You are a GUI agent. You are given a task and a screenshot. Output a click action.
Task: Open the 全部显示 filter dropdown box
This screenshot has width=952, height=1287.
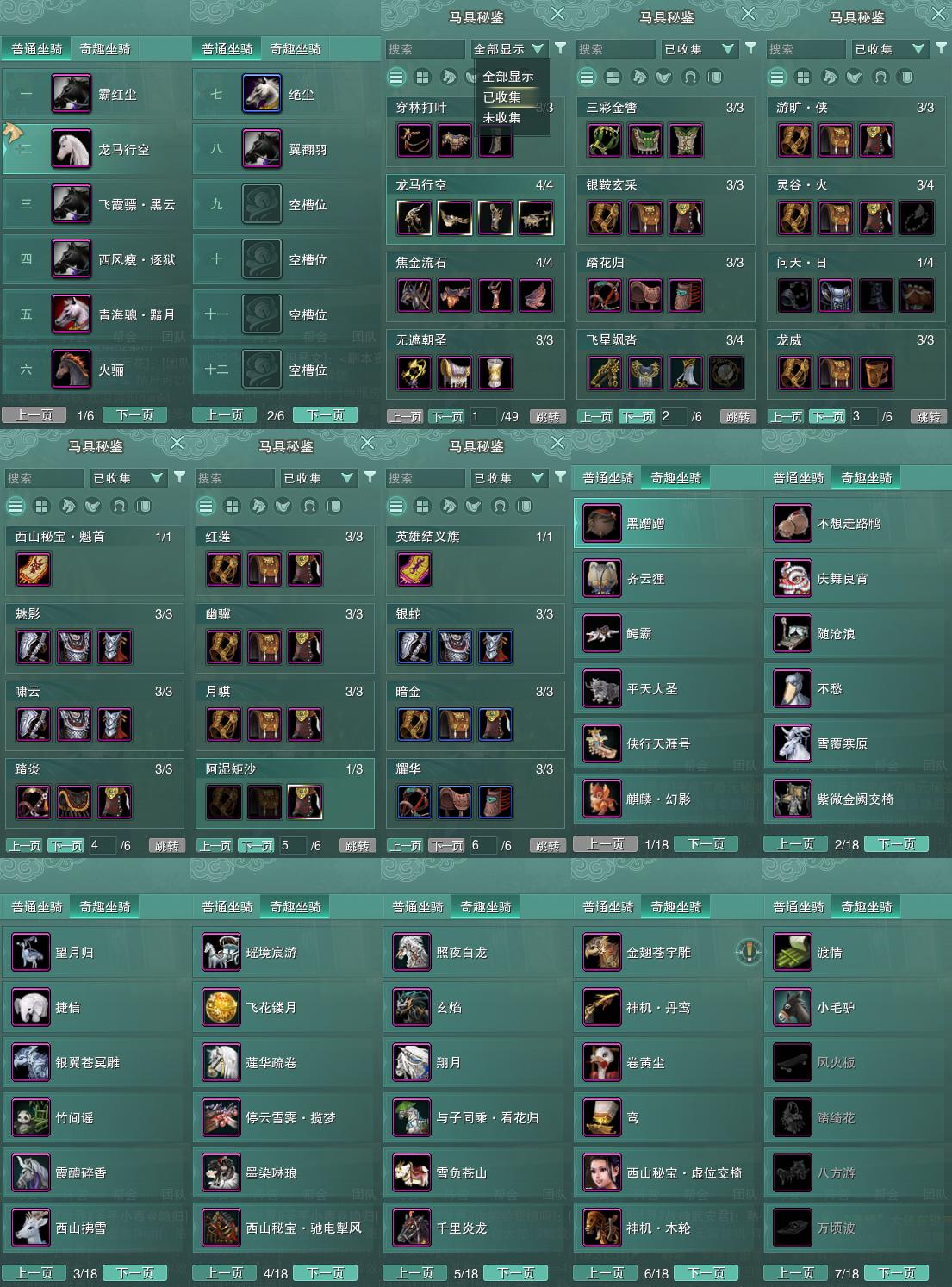pyautogui.click(x=509, y=49)
